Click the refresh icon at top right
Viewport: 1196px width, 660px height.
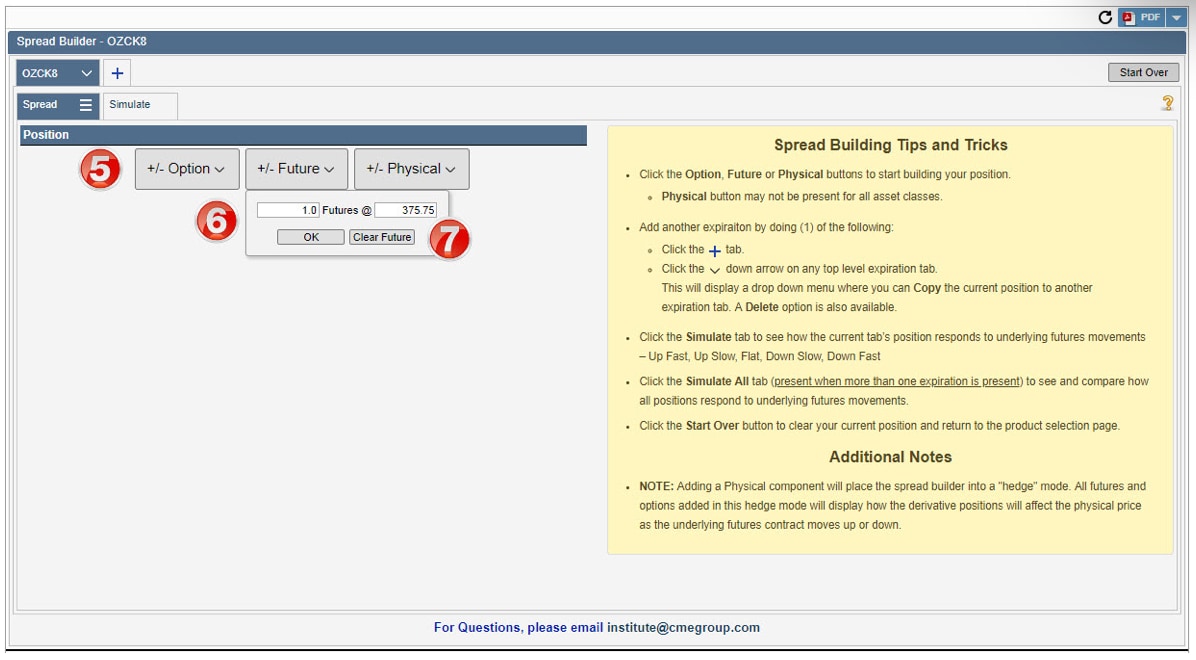(x=1105, y=18)
